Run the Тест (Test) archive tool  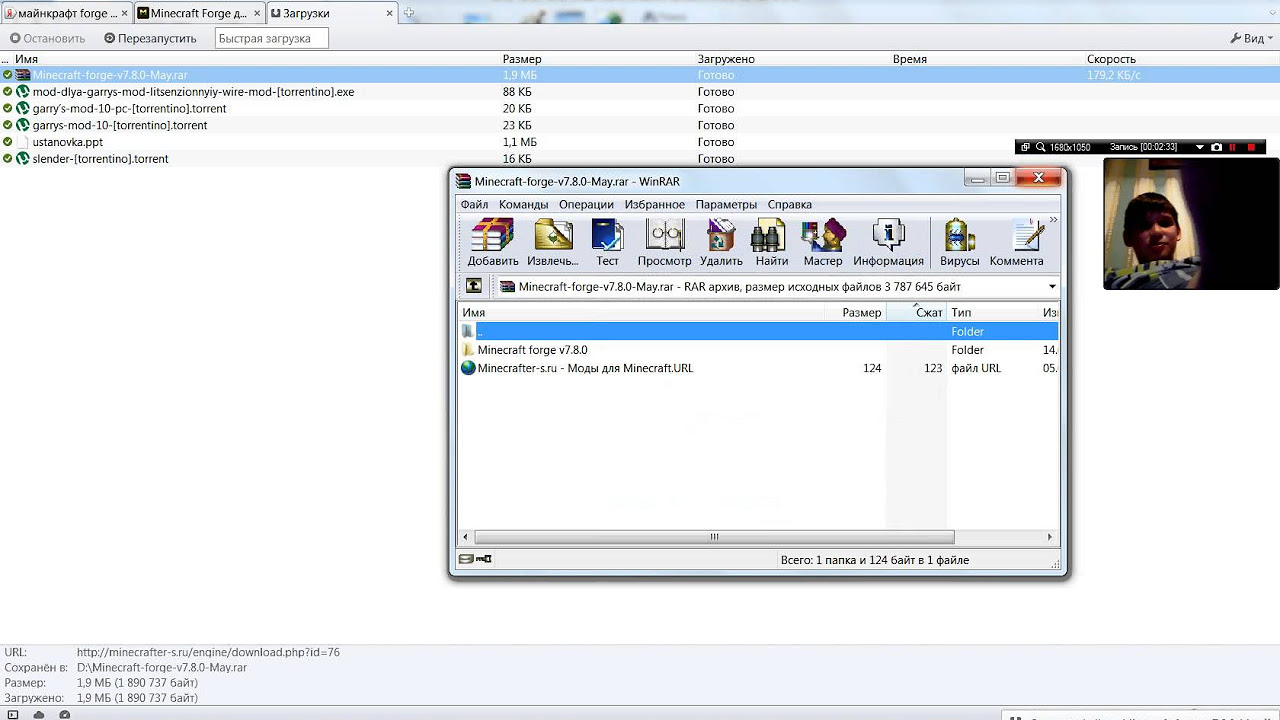608,243
